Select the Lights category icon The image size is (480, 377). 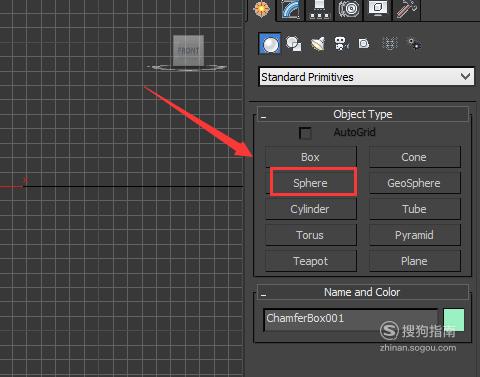pos(318,44)
